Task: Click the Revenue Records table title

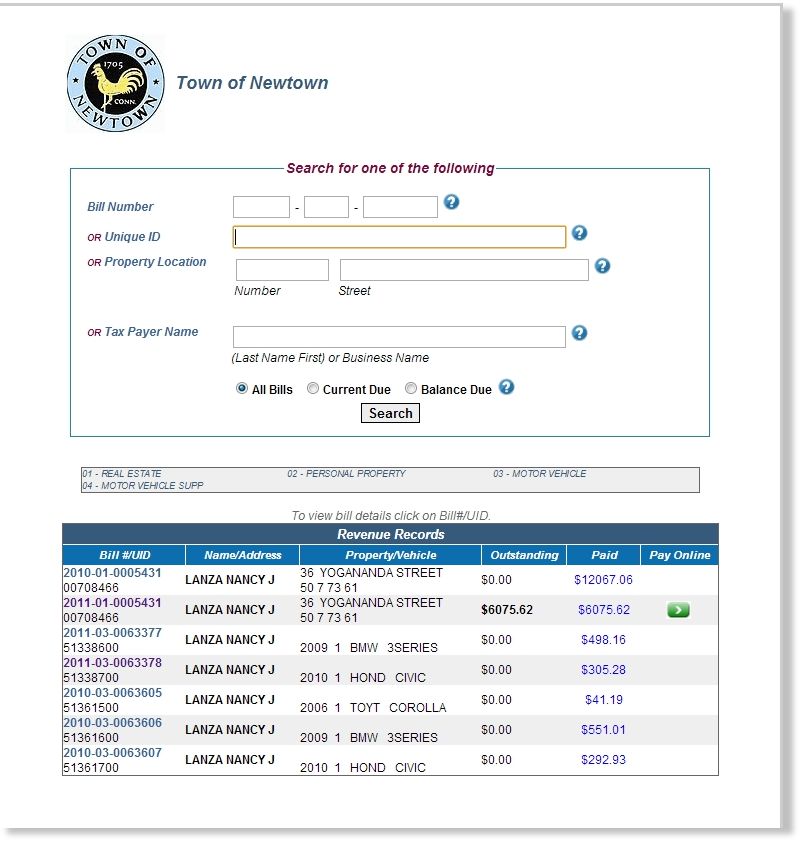Action: click(x=391, y=534)
